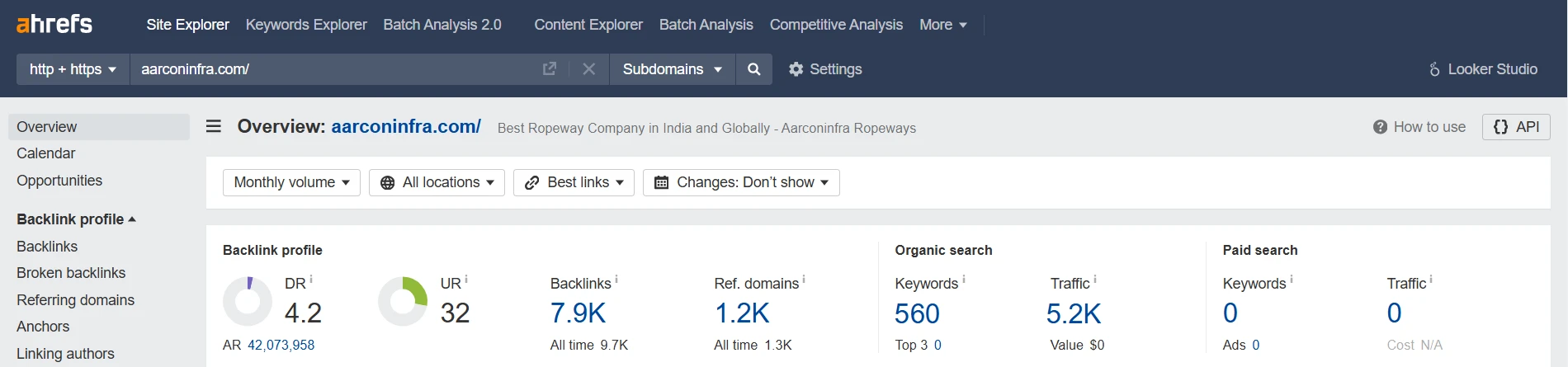
Task: Click the DR info icon
Action: pyautogui.click(x=311, y=279)
